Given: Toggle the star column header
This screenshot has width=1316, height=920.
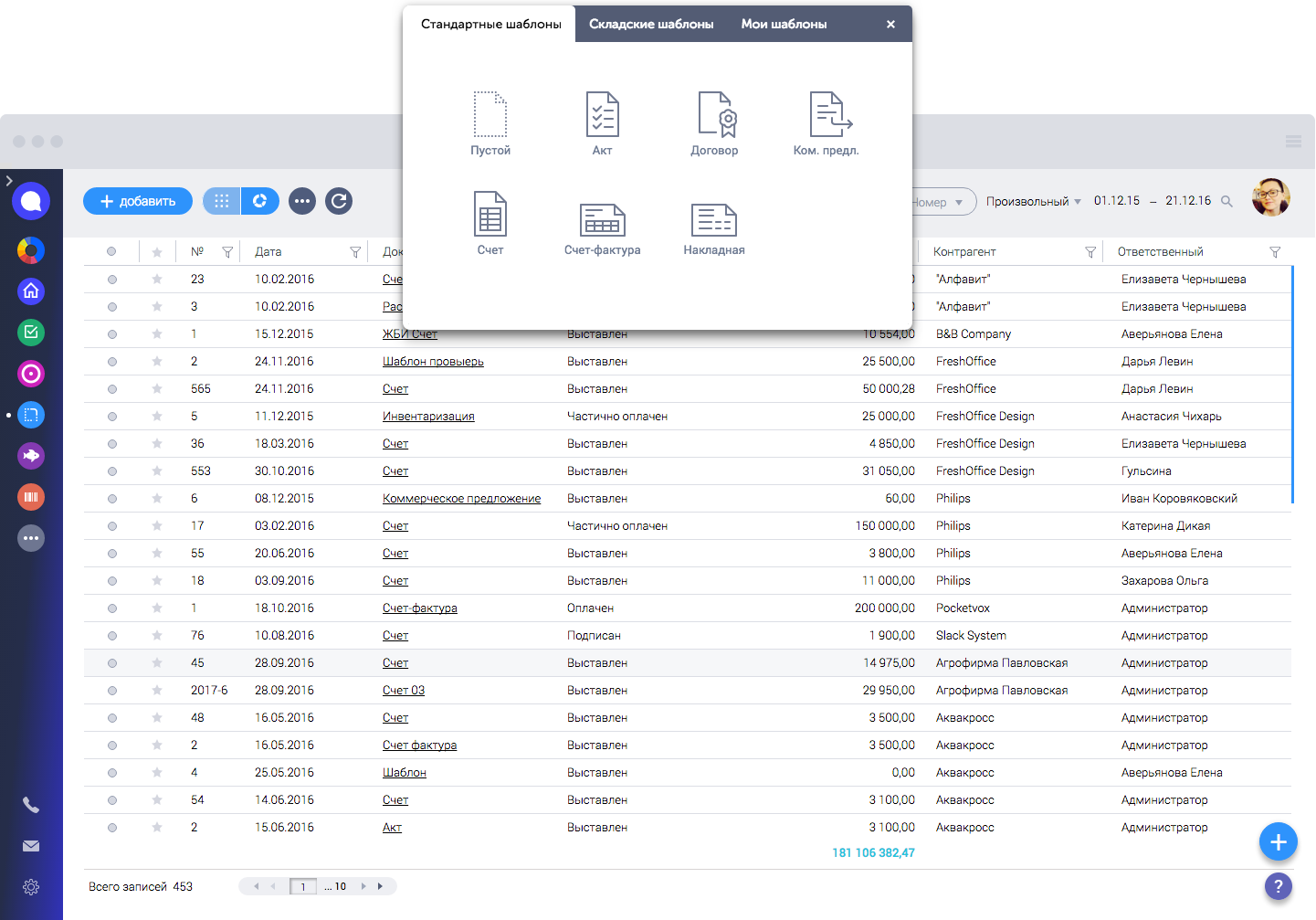Looking at the screenshot, I should pos(157,252).
